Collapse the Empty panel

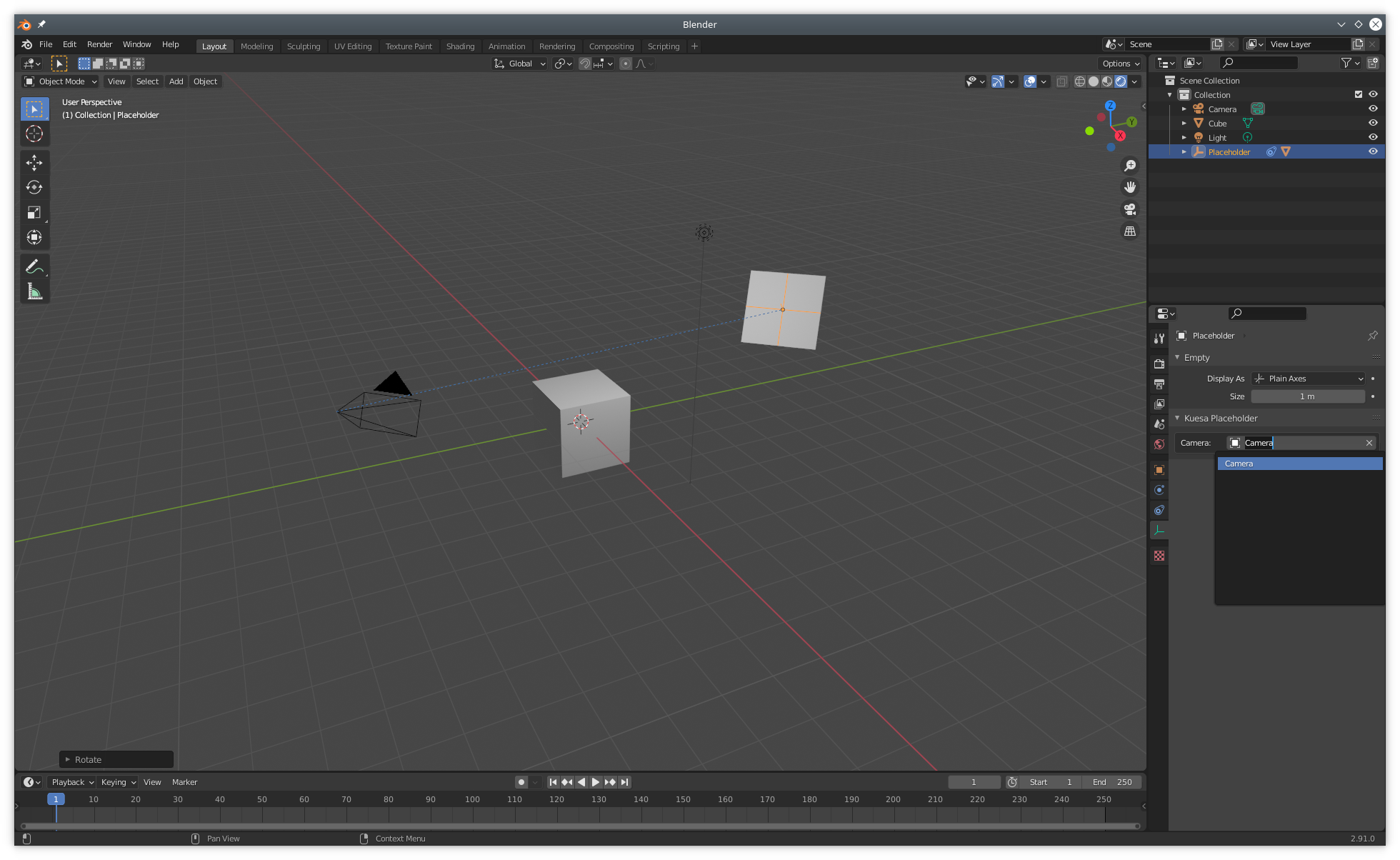[1177, 357]
